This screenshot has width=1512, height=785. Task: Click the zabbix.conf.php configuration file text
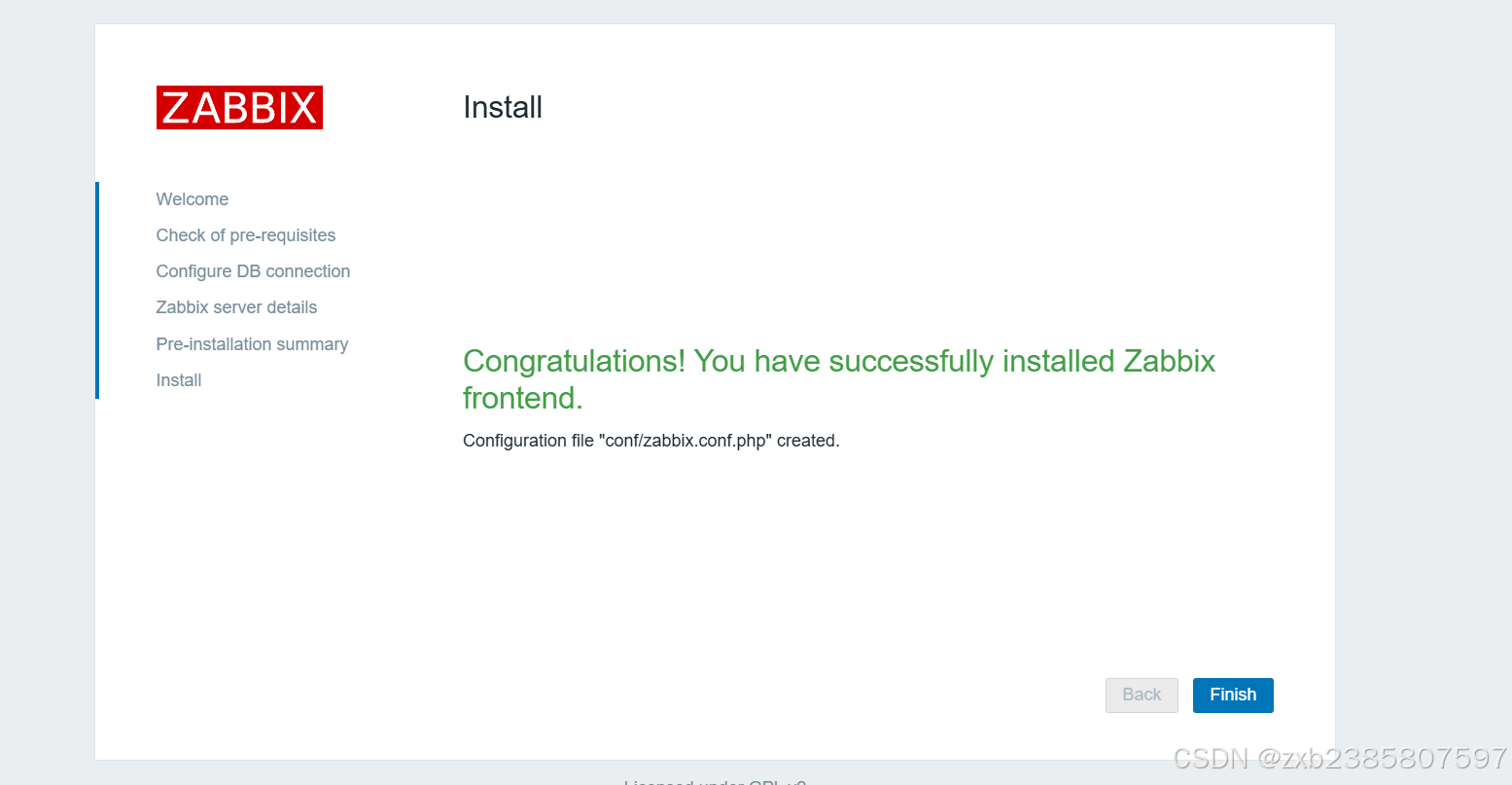click(x=651, y=440)
